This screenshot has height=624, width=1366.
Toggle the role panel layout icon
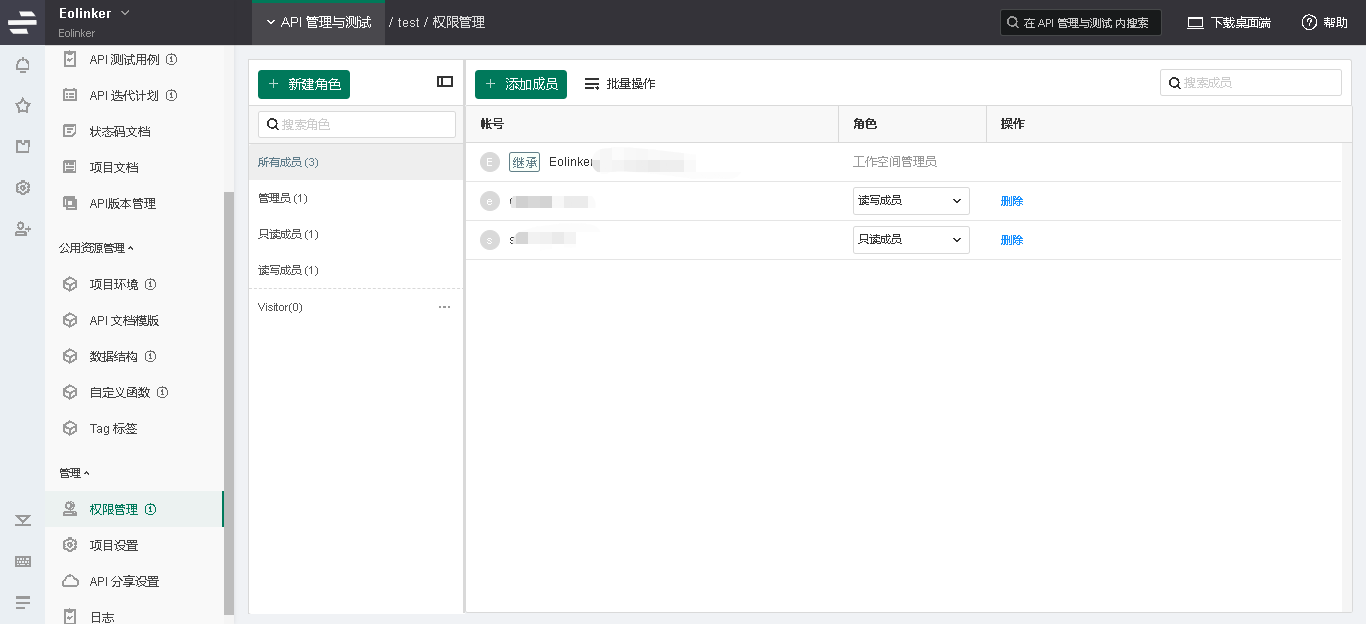coord(445,82)
